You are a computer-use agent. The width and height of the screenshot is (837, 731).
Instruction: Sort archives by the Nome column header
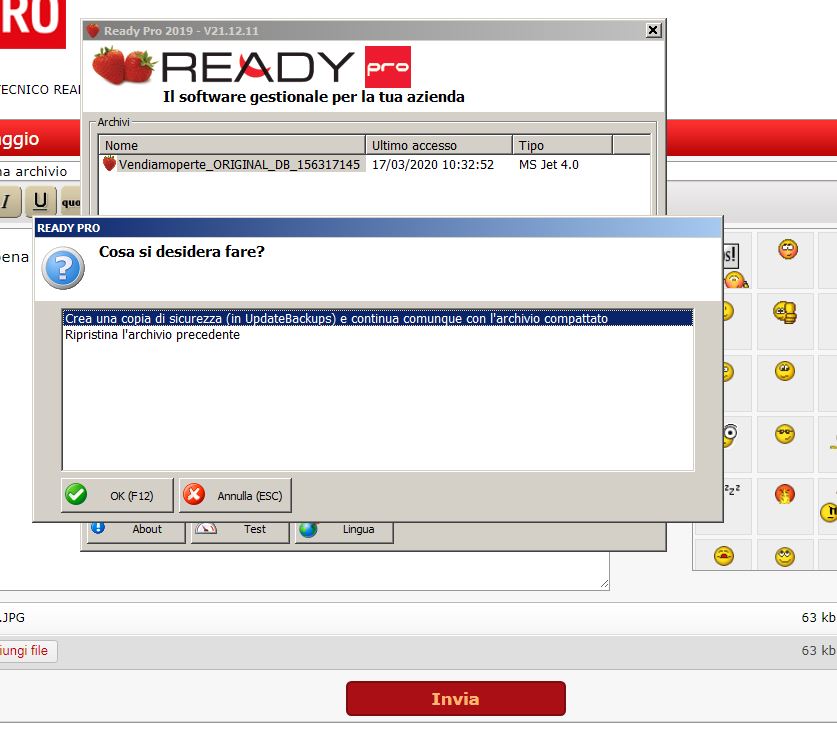click(232, 145)
